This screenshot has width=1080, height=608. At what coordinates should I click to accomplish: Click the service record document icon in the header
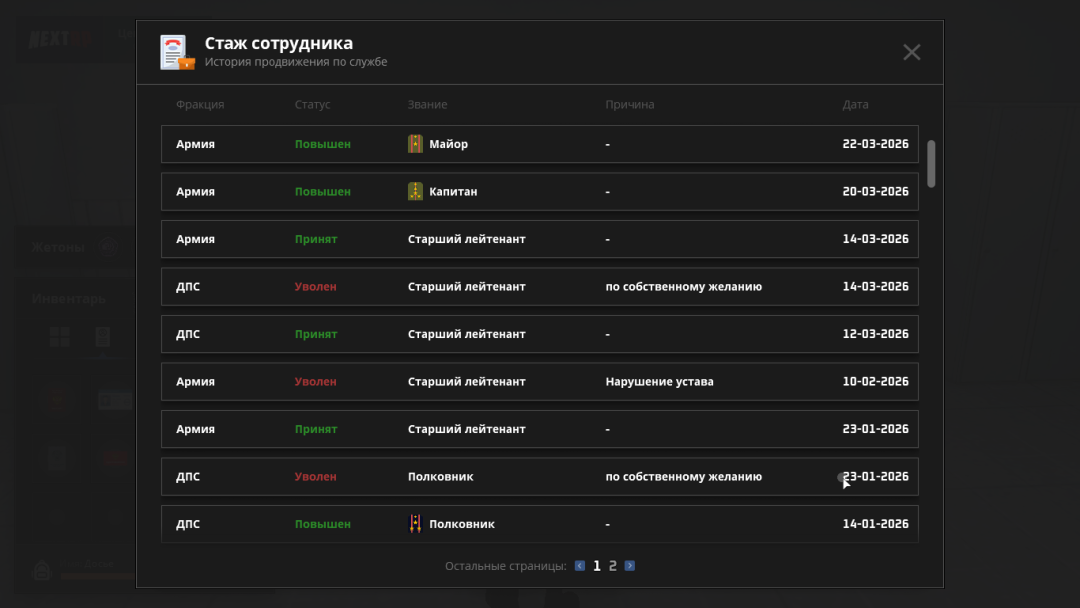pyautogui.click(x=172, y=51)
